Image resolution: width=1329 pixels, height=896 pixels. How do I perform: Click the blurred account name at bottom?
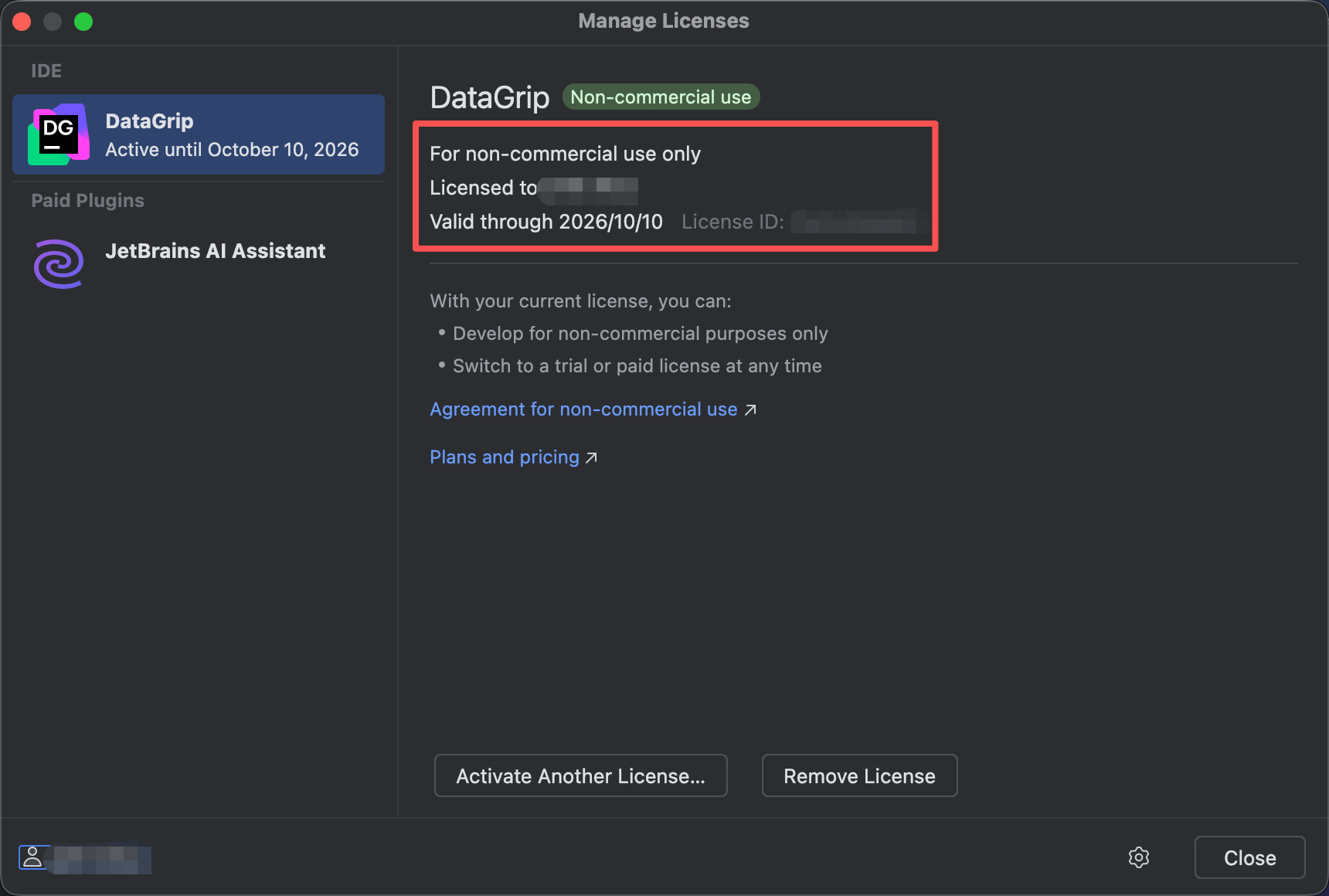100,858
